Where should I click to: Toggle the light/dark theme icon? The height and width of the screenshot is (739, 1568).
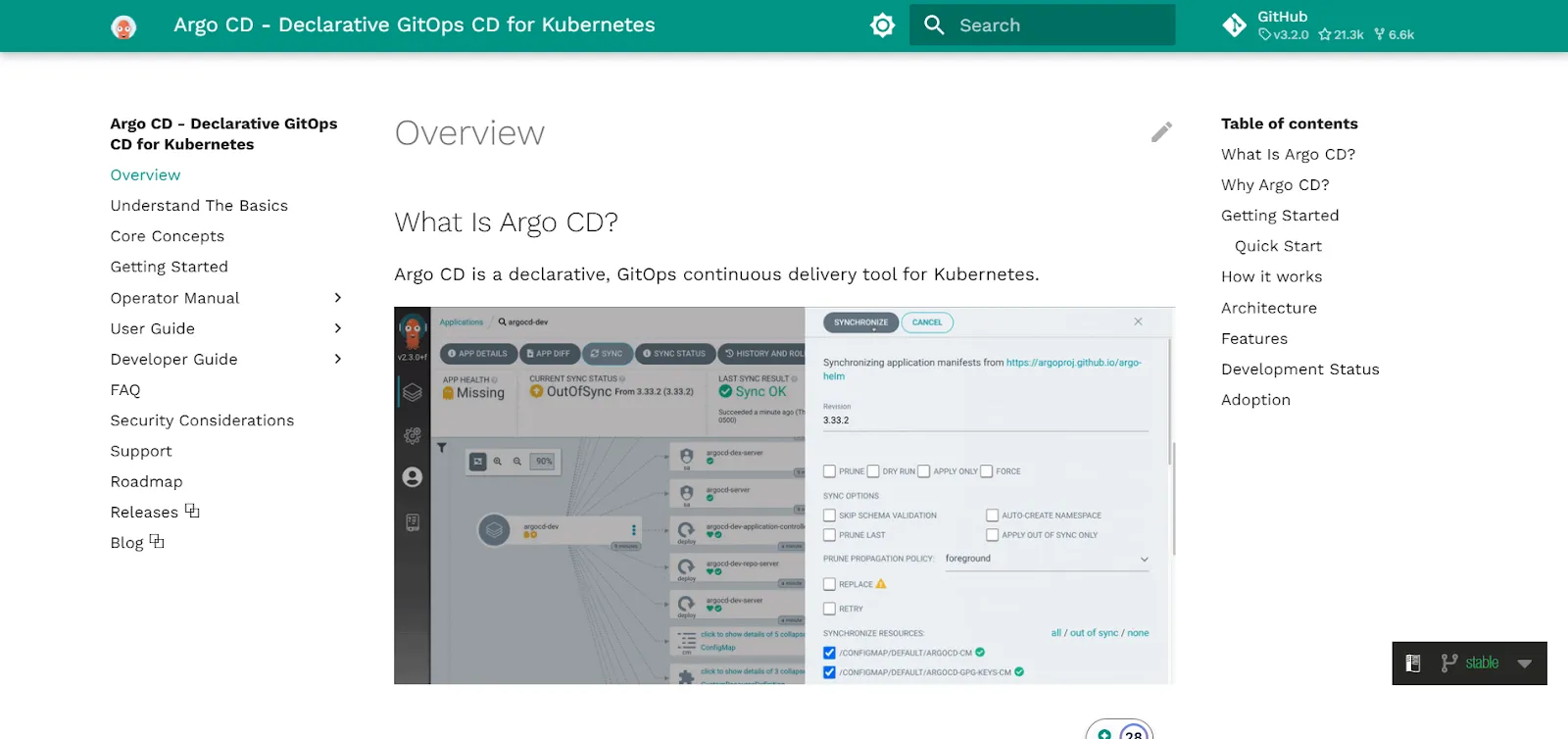(883, 25)
